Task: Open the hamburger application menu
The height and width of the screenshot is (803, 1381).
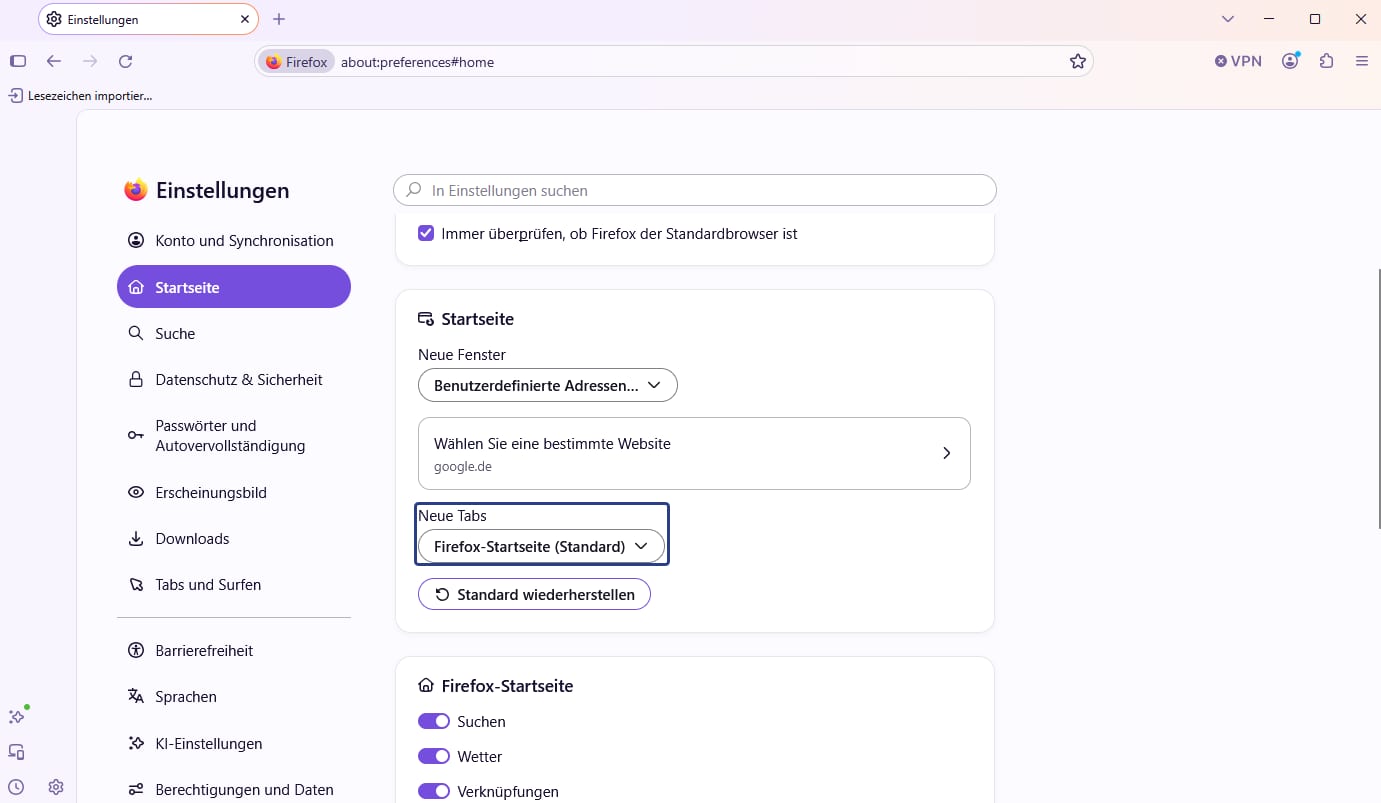Action: [1361, 61]
